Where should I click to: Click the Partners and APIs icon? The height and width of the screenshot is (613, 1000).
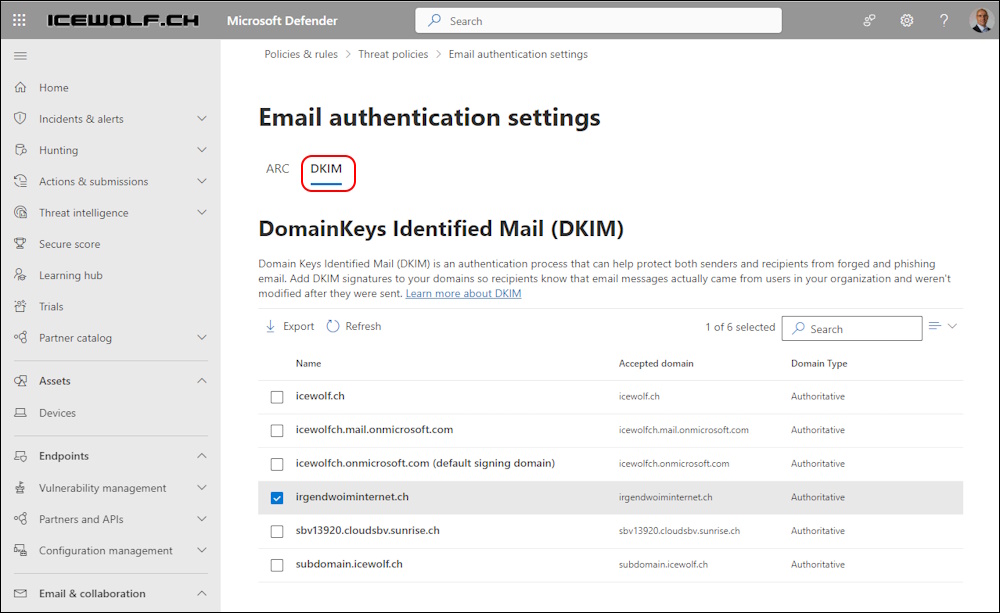[20, 519]
